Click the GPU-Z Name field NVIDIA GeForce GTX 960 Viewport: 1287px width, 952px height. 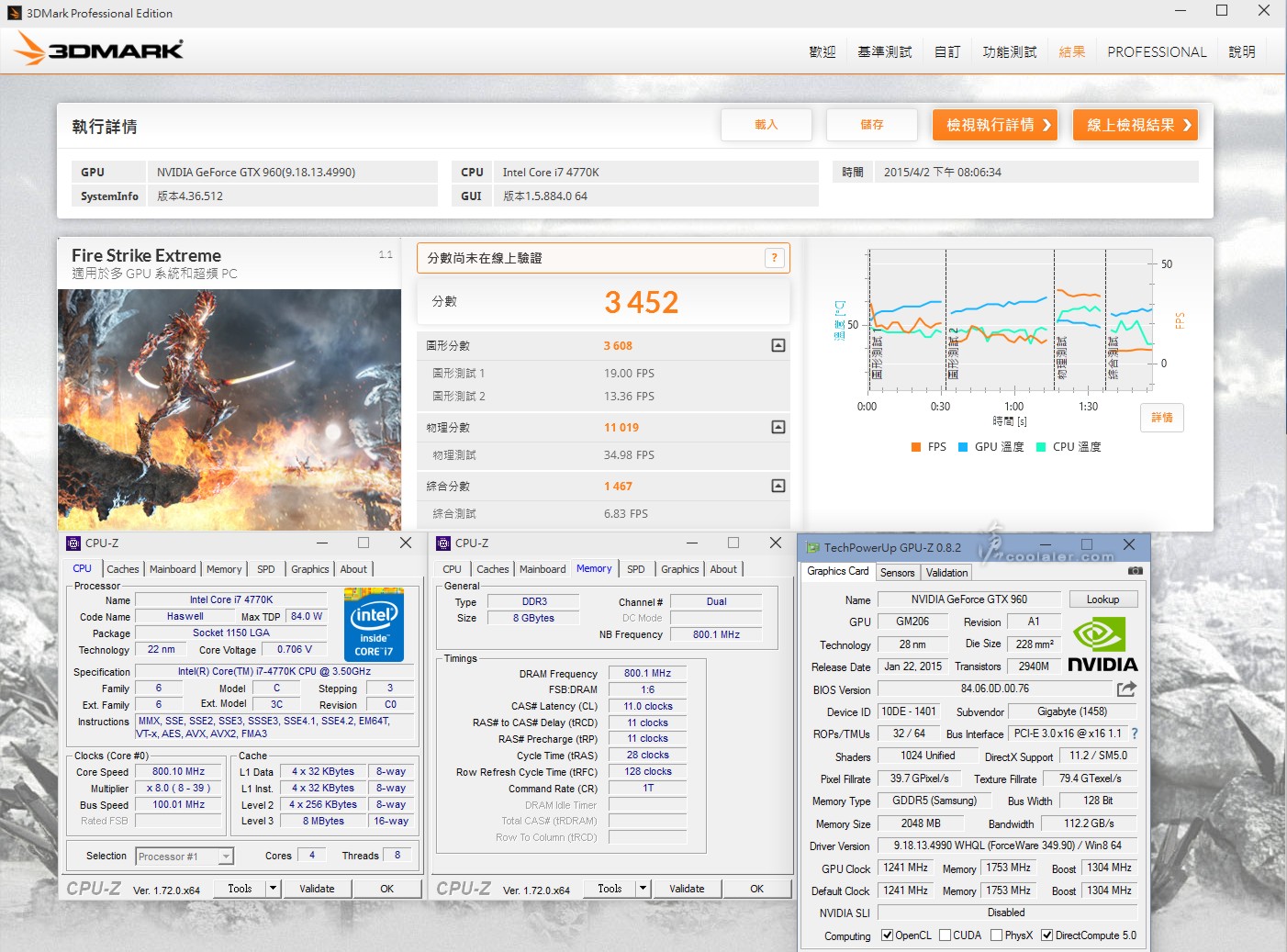(x=969, y=599)
